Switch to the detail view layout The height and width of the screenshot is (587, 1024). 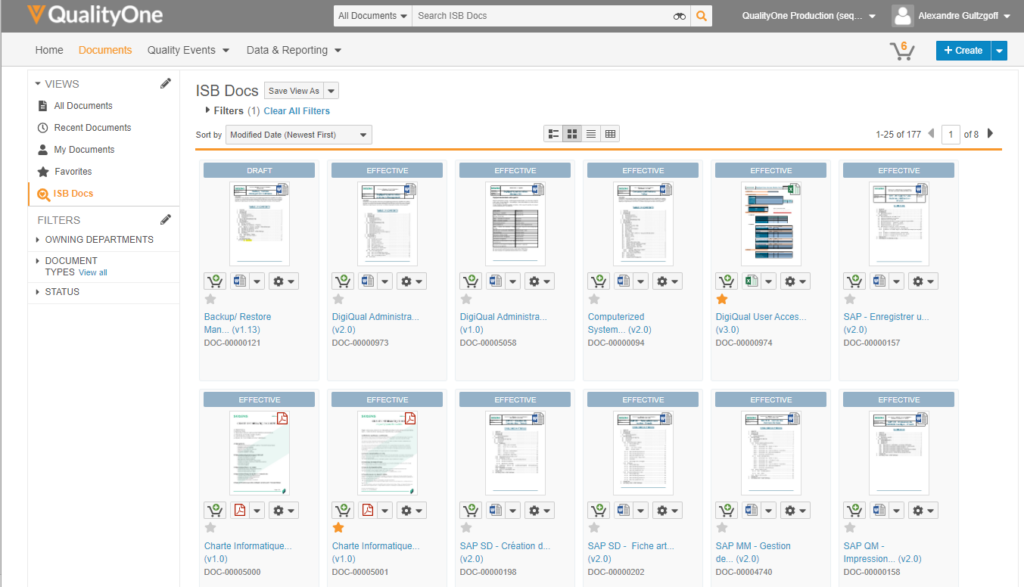553,134
